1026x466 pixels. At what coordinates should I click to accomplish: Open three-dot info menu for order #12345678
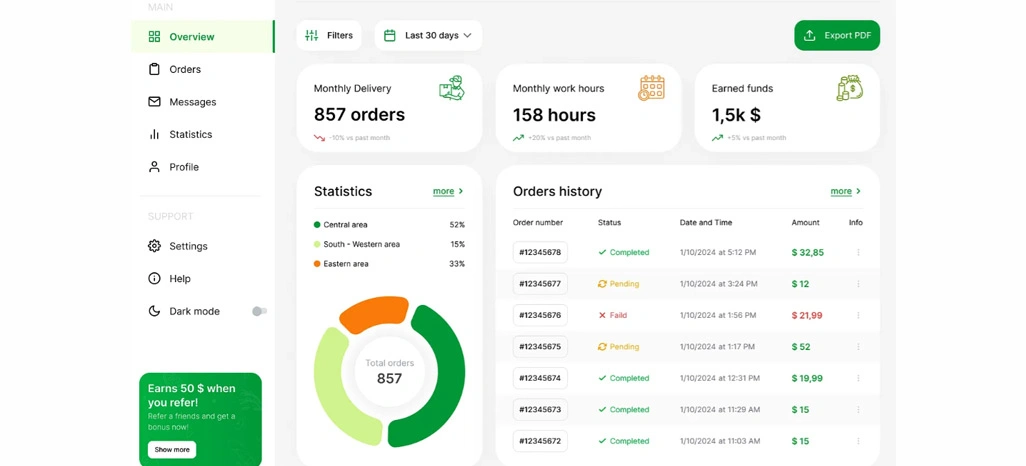858,253
